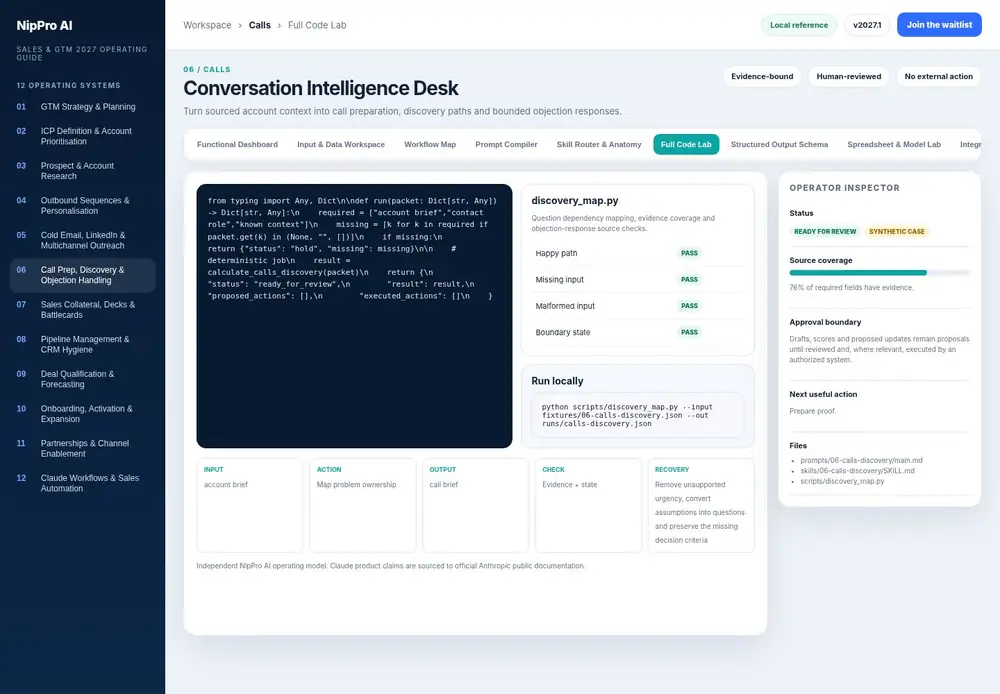
Task: Select Cold Email, LinkedIn & Multichannel Outreach
Action: pos(82,240)
